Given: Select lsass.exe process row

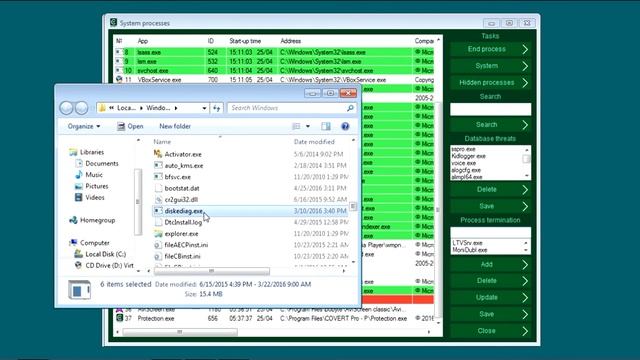Looking at the screenshot, I should (x=274, y=52).
